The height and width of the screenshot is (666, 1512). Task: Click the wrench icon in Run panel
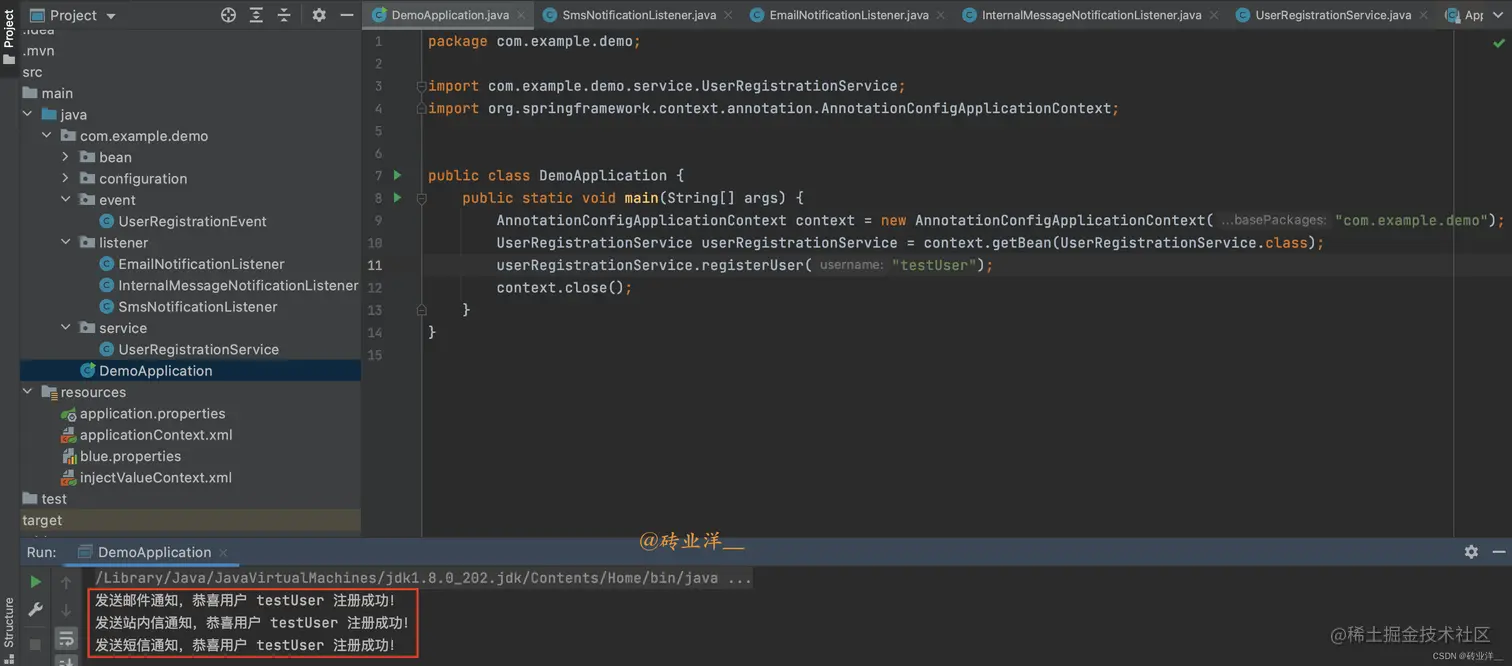pos(35,609)
